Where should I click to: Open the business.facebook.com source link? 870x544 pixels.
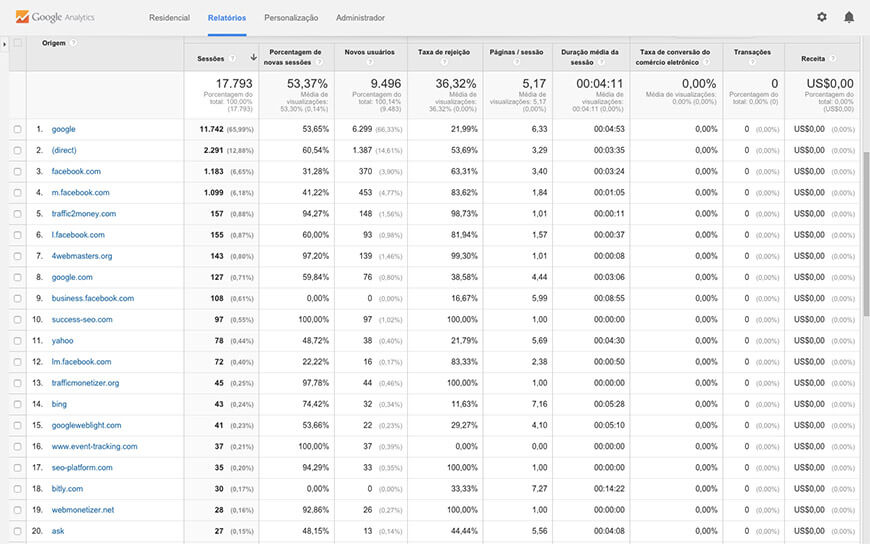click(93, 298)
